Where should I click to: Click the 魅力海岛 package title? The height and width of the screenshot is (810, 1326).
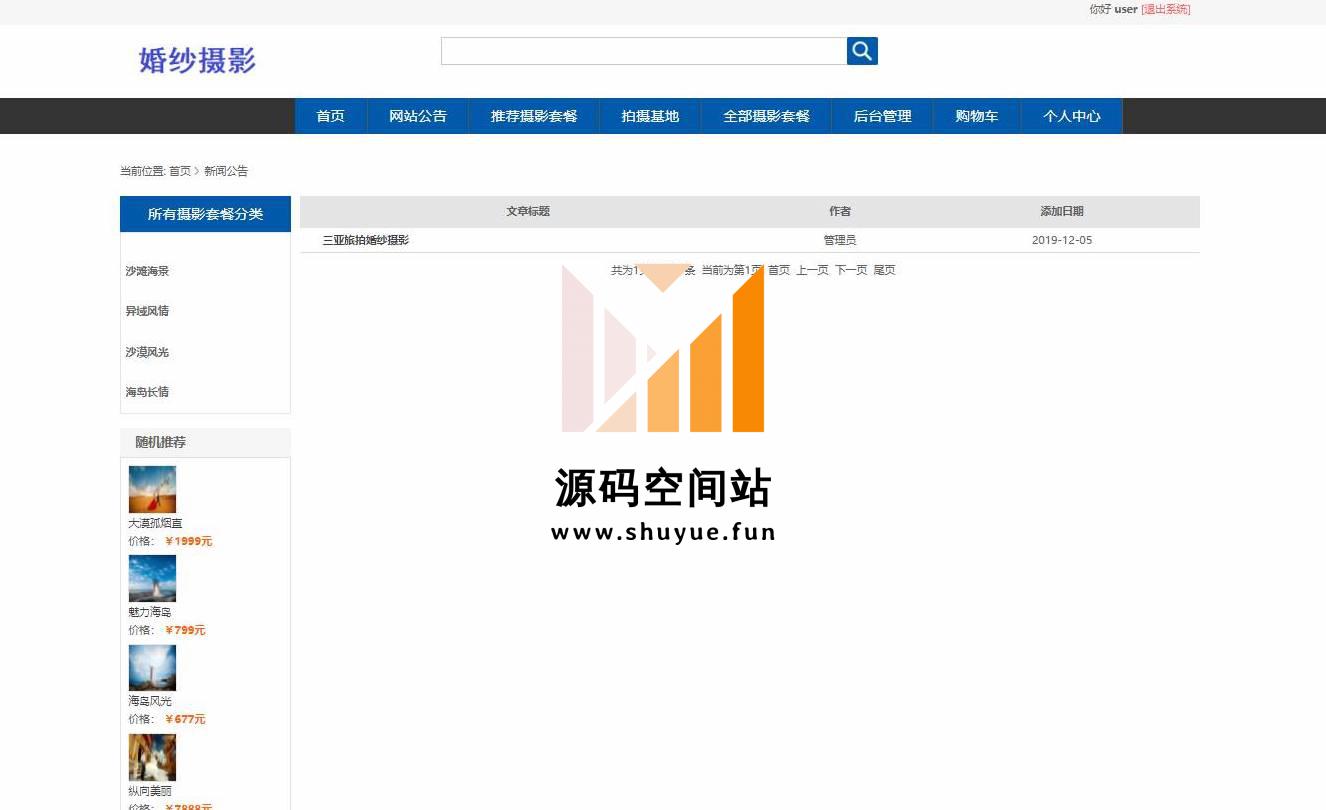(150, 612)
